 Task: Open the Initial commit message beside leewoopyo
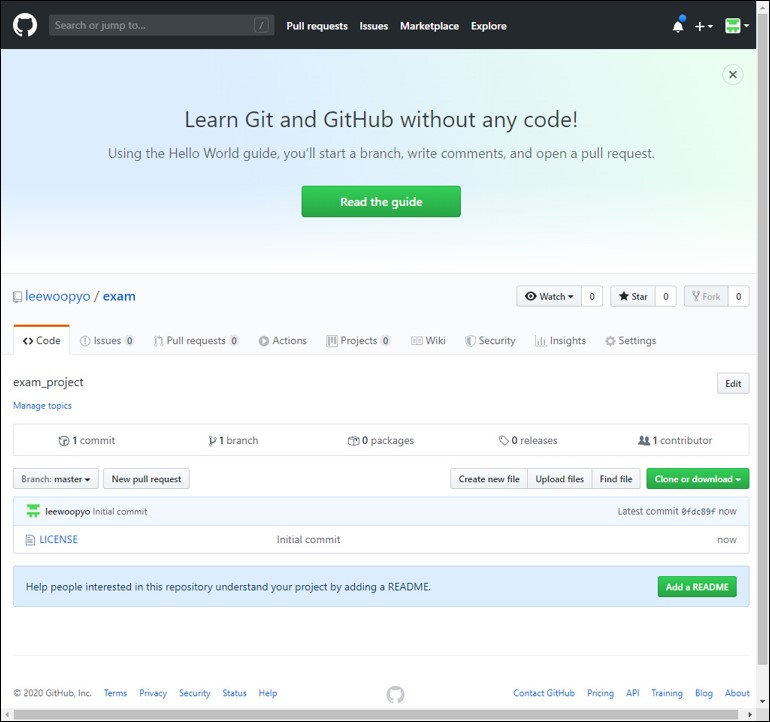[120, 511]
